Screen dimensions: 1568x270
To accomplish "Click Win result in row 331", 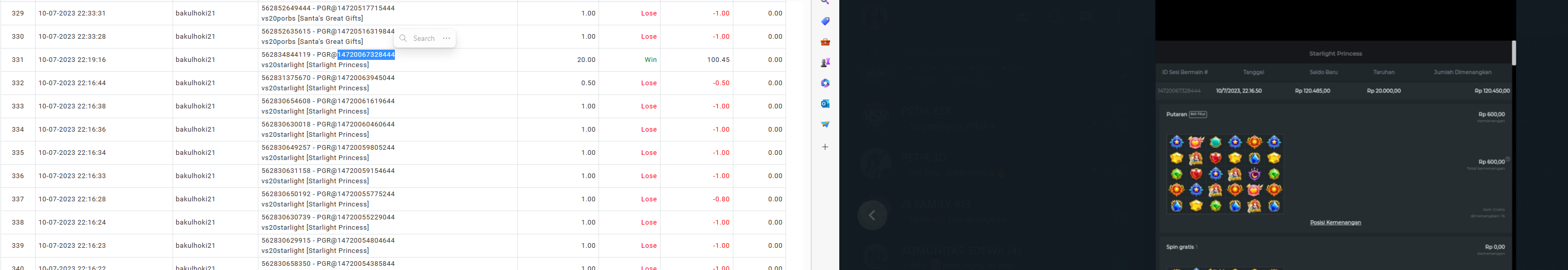I will click(651, 59).
